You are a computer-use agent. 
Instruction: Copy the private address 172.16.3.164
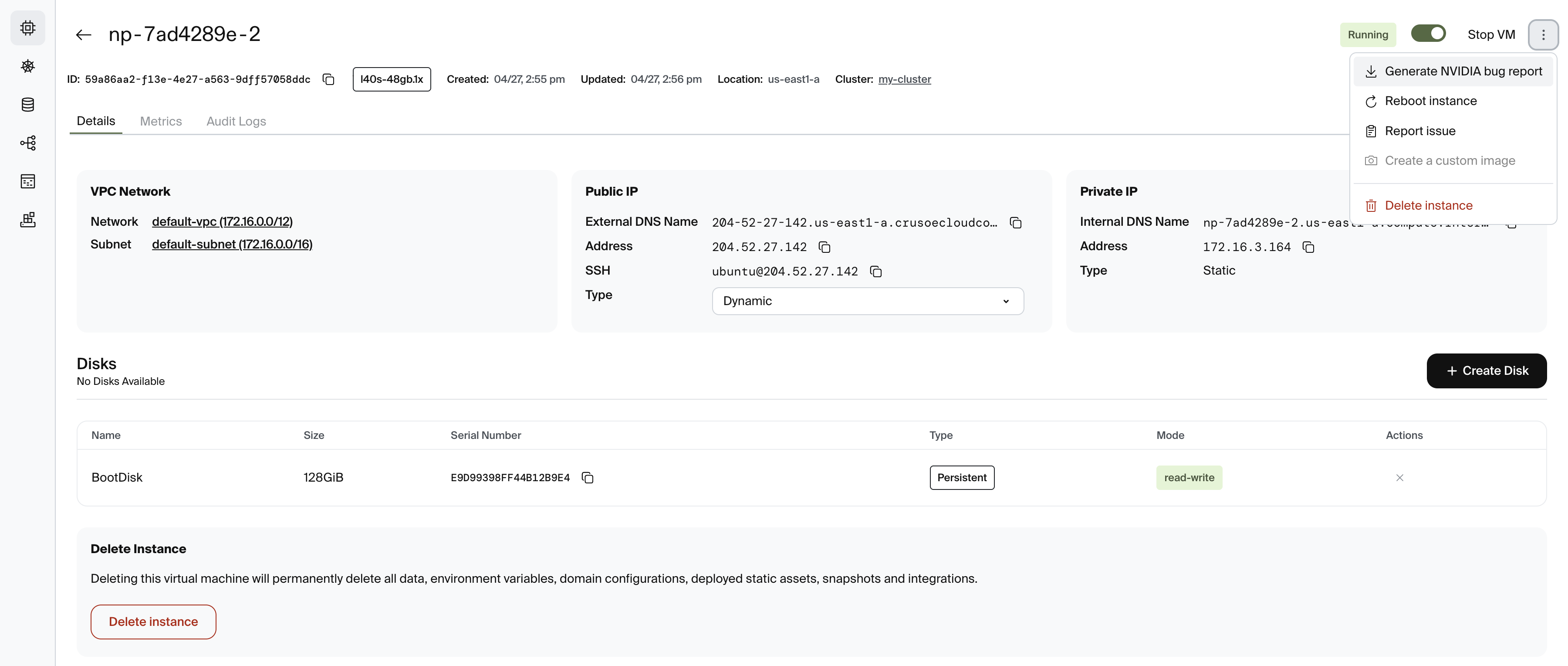coord(1308,247)
